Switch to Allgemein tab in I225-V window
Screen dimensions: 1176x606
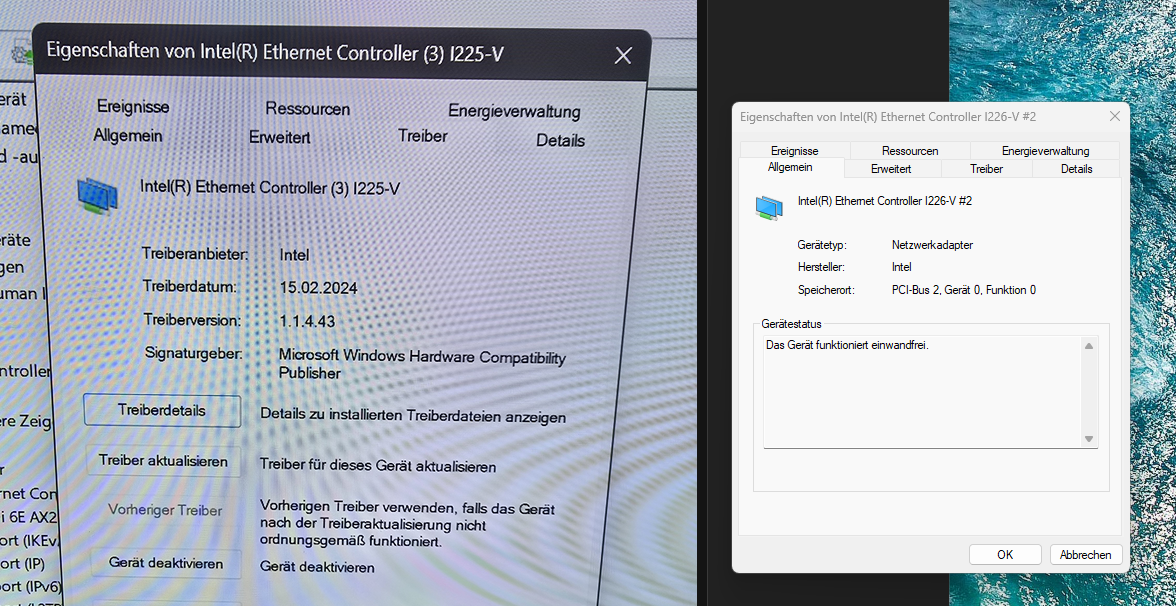point(128,136)
